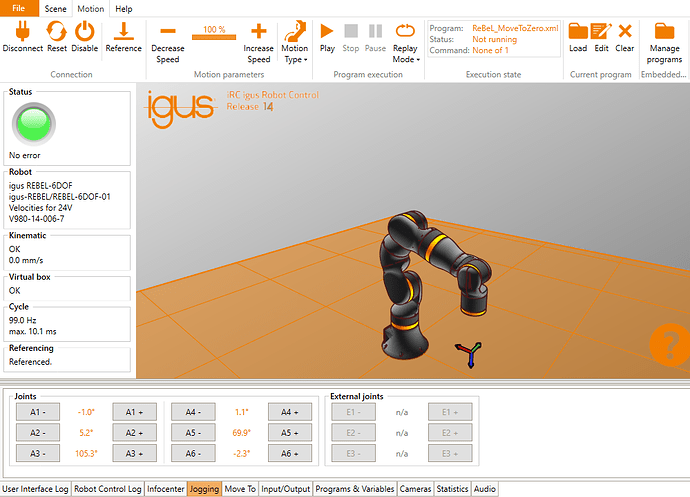The image size is (690, 497).
Task: Click the E2 + external joint button
Action: [450, 433]
